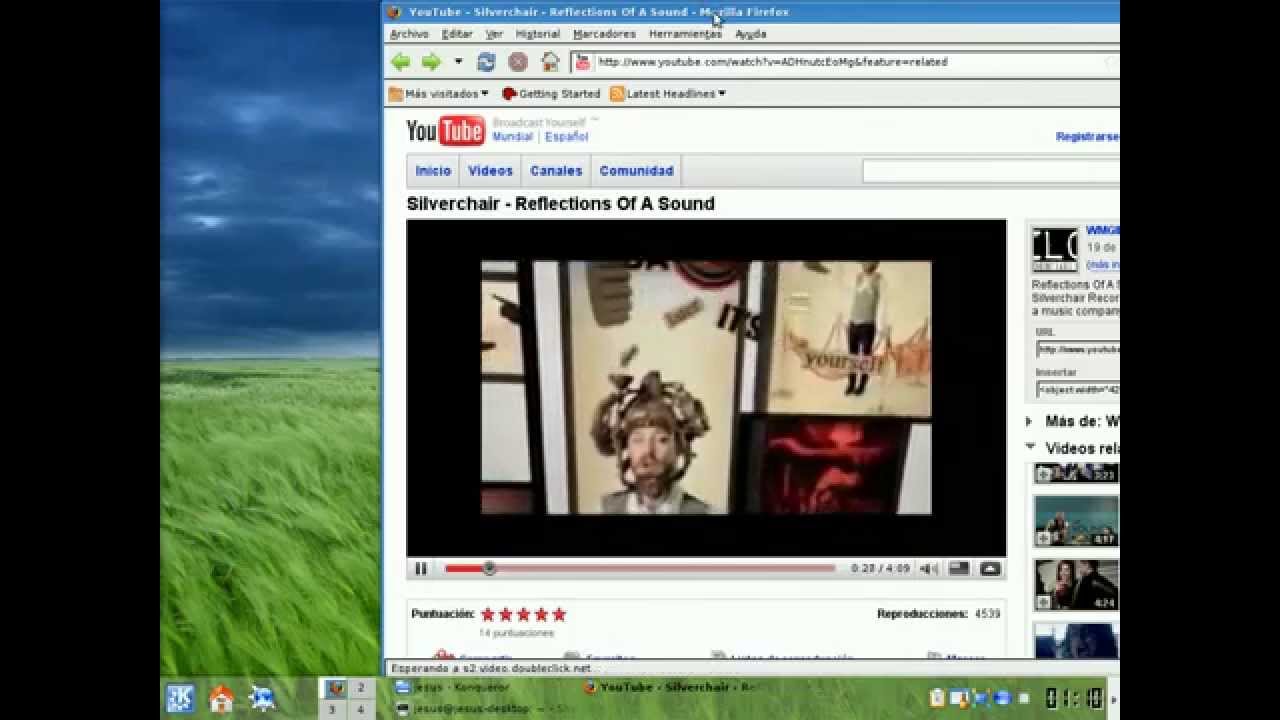Expand the Más visitados bookmarks dropdown

(438, 94)
